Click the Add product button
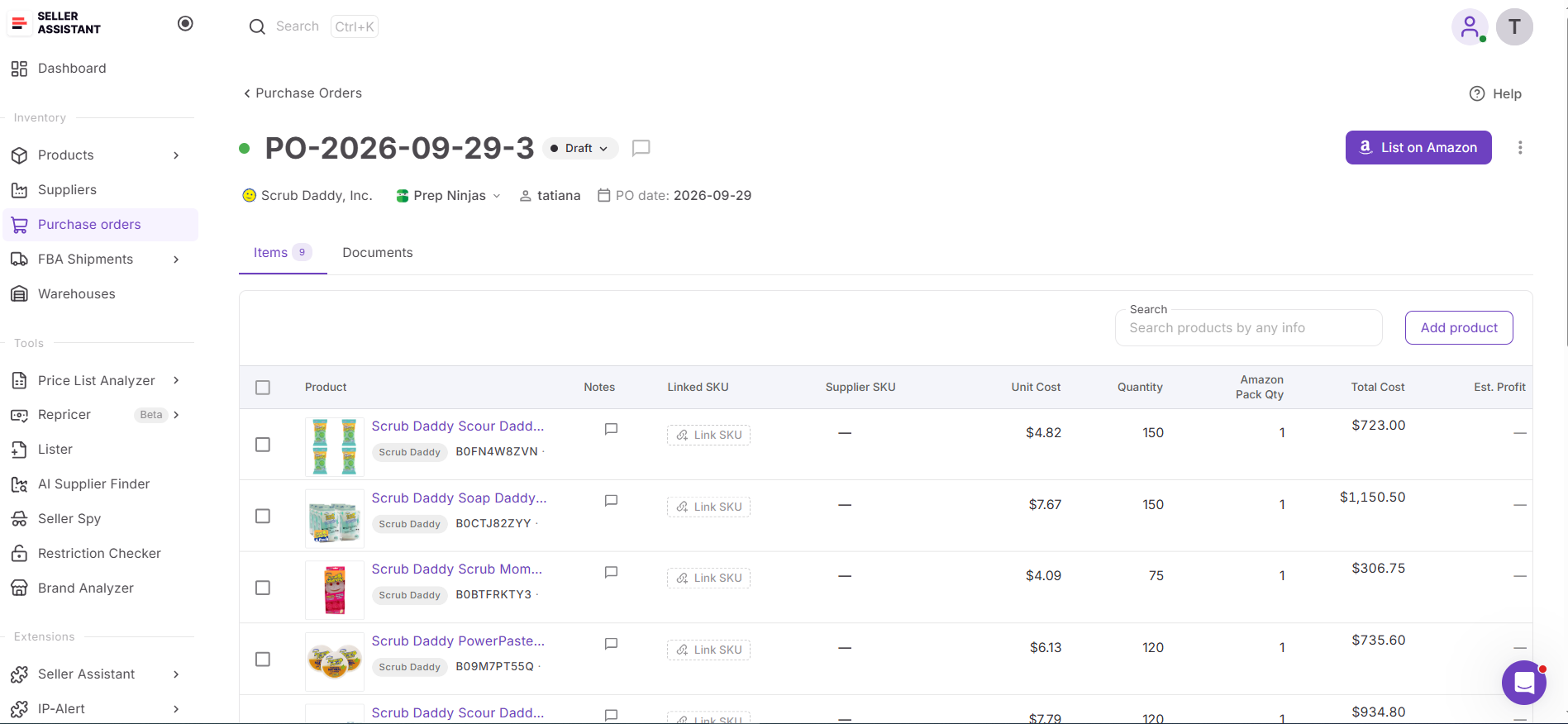 coord(1459,328)
